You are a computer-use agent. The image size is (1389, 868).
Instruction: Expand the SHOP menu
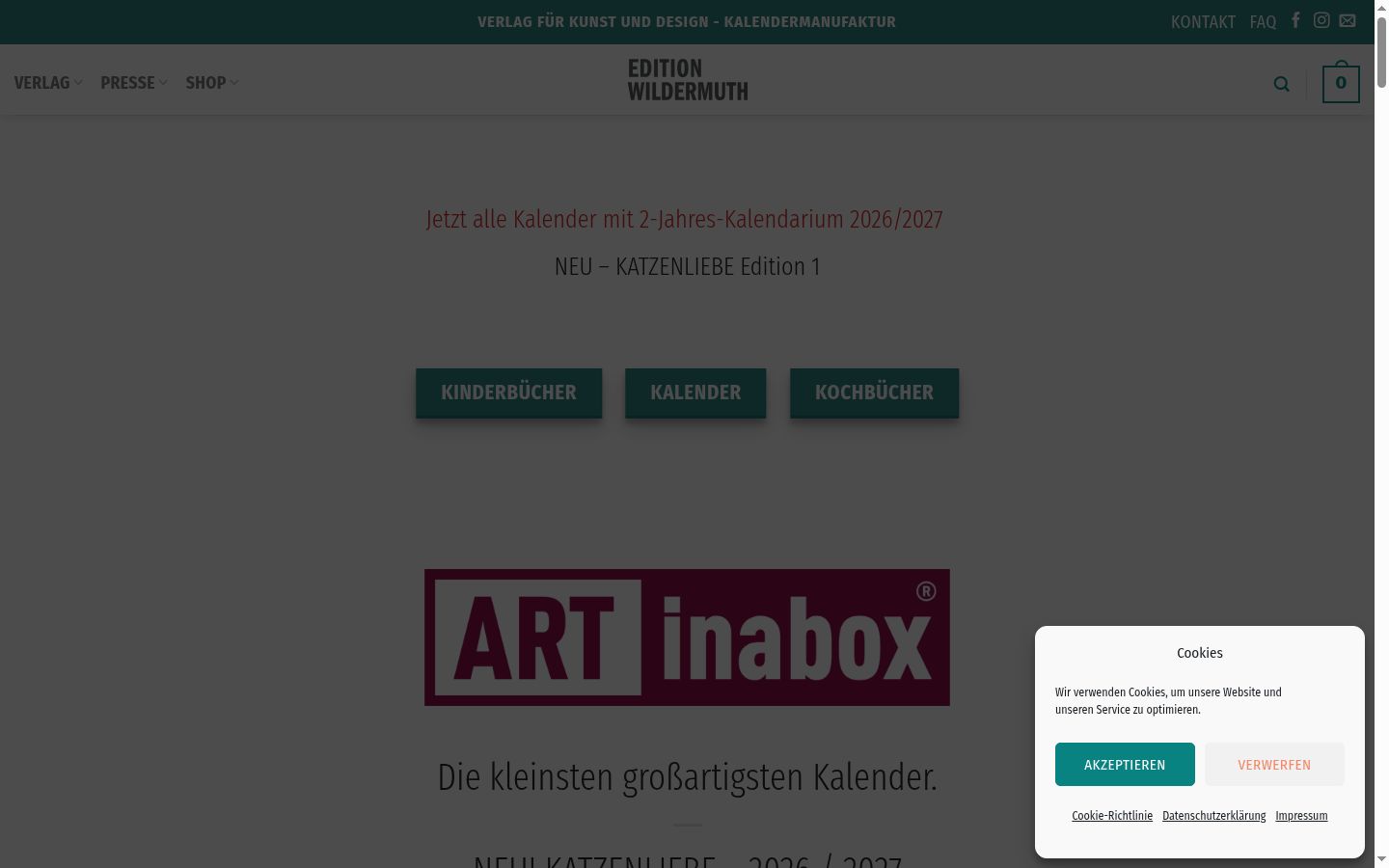click(x=212, y=83)
